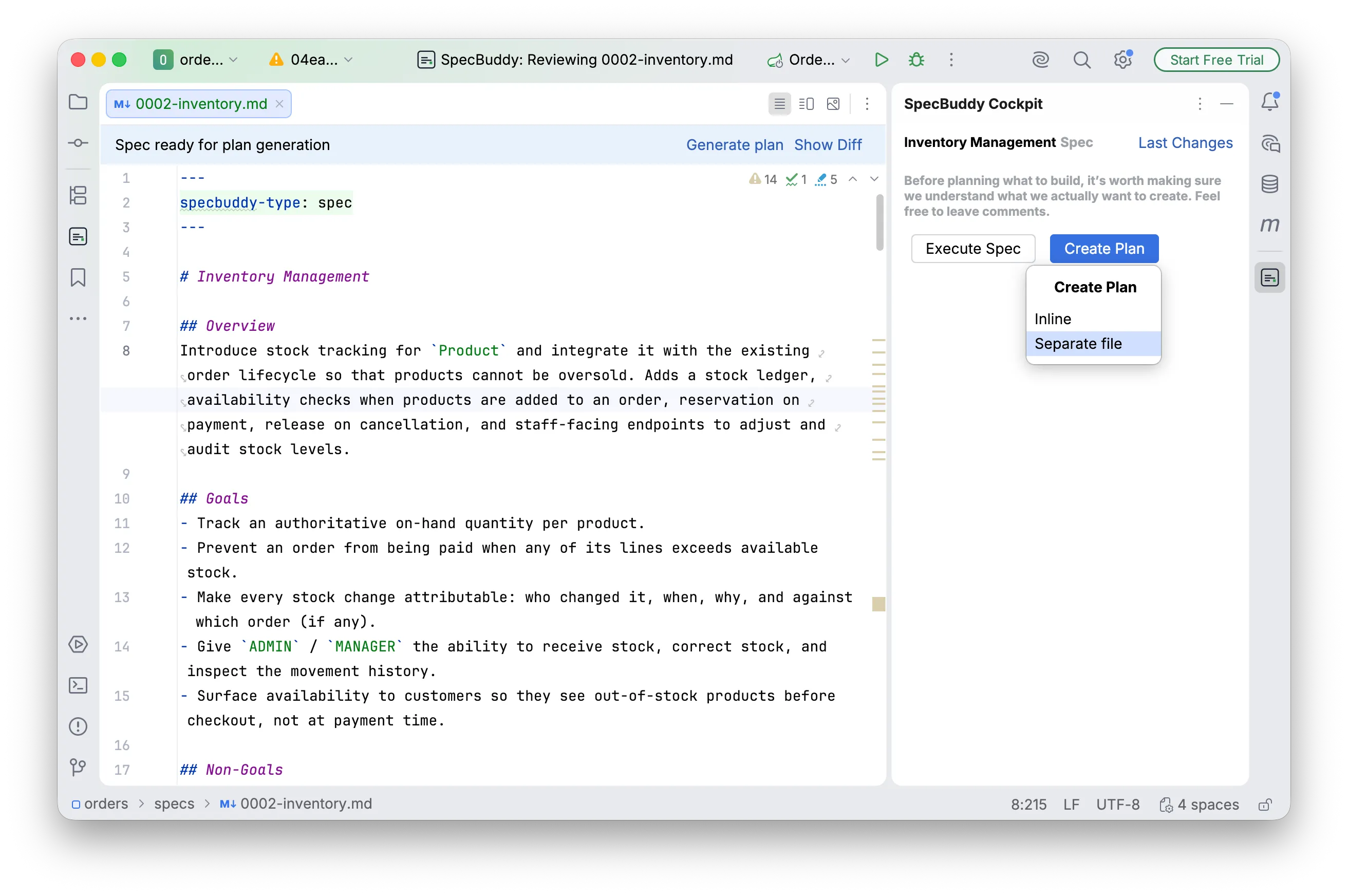Open SpecBuddy Cockpit options menu
This screenshot has width=1348, height=896.
coord(1200,103)
